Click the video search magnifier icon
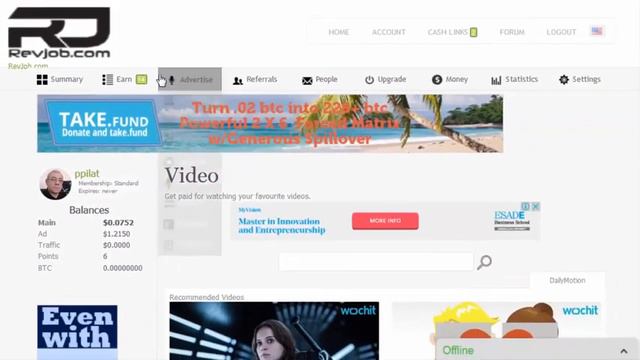Image resolution: width=640 pixels, height=360 pixels. (x=484, y=262)
